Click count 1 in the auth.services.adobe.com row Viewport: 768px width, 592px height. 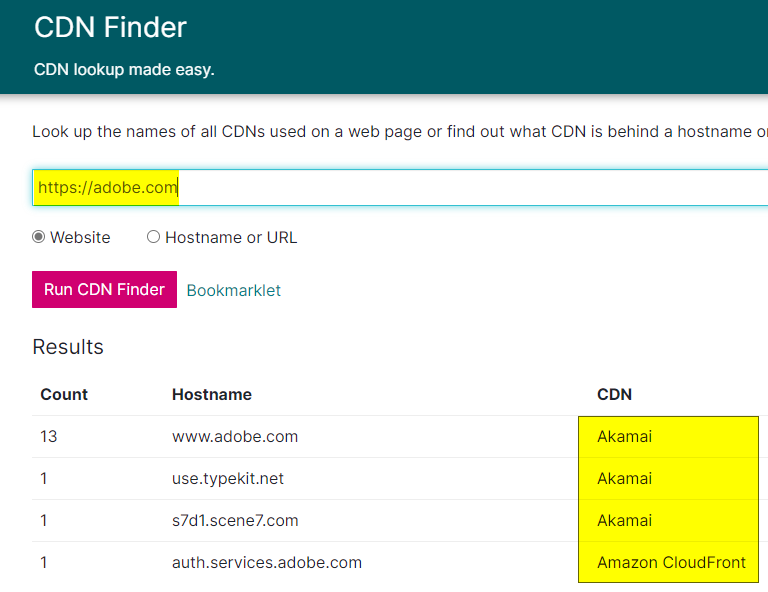click(x=44, y=563)
